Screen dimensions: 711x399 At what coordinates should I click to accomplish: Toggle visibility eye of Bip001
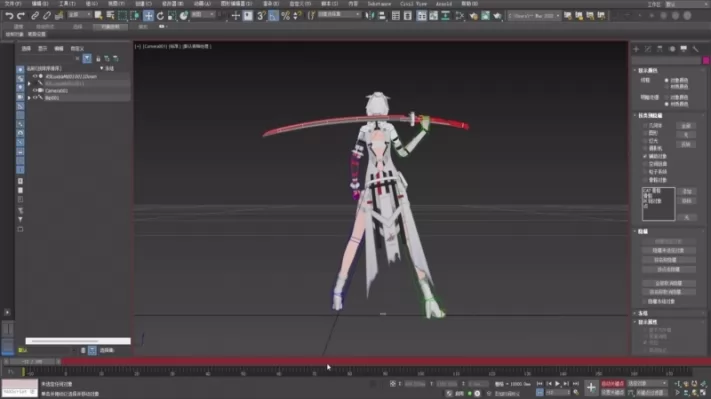point(35,97)
